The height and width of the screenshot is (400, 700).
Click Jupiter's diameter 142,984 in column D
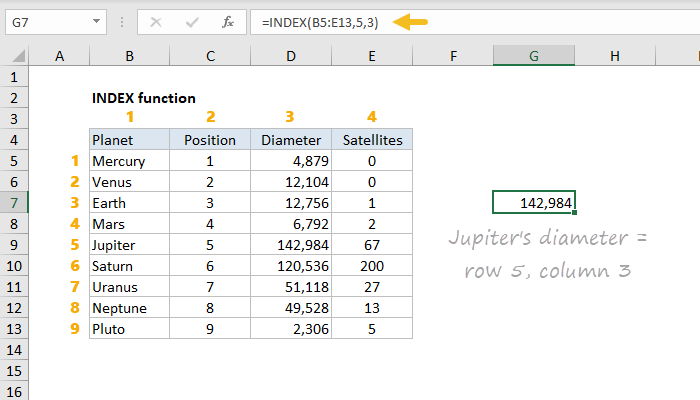tap(291, 245)
